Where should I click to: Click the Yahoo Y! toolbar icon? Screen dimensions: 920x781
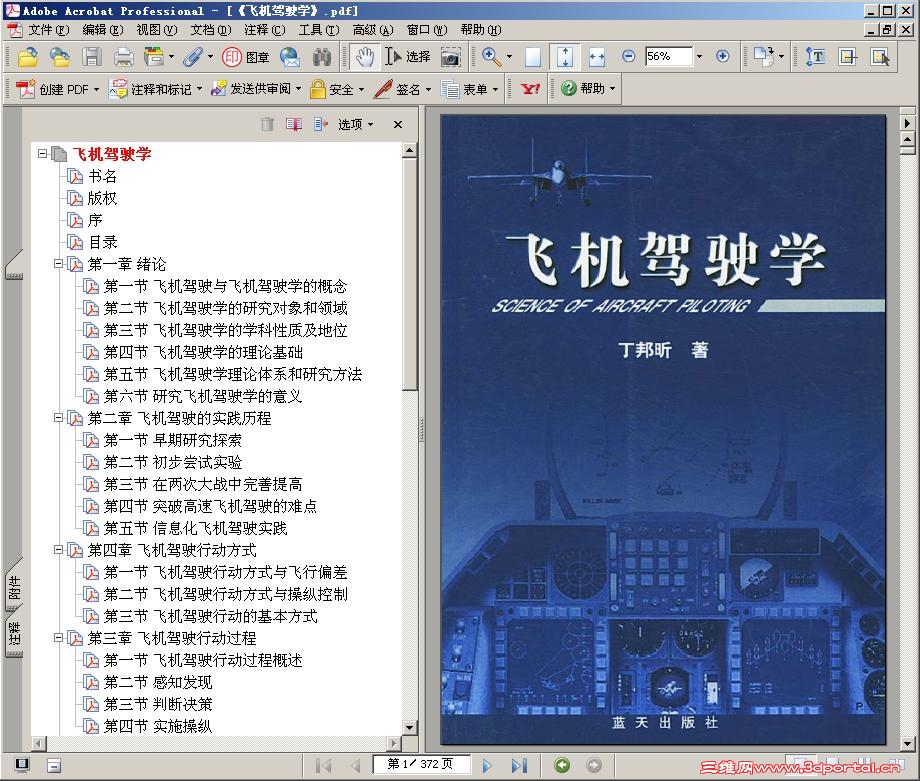click(x=530, y=89)
